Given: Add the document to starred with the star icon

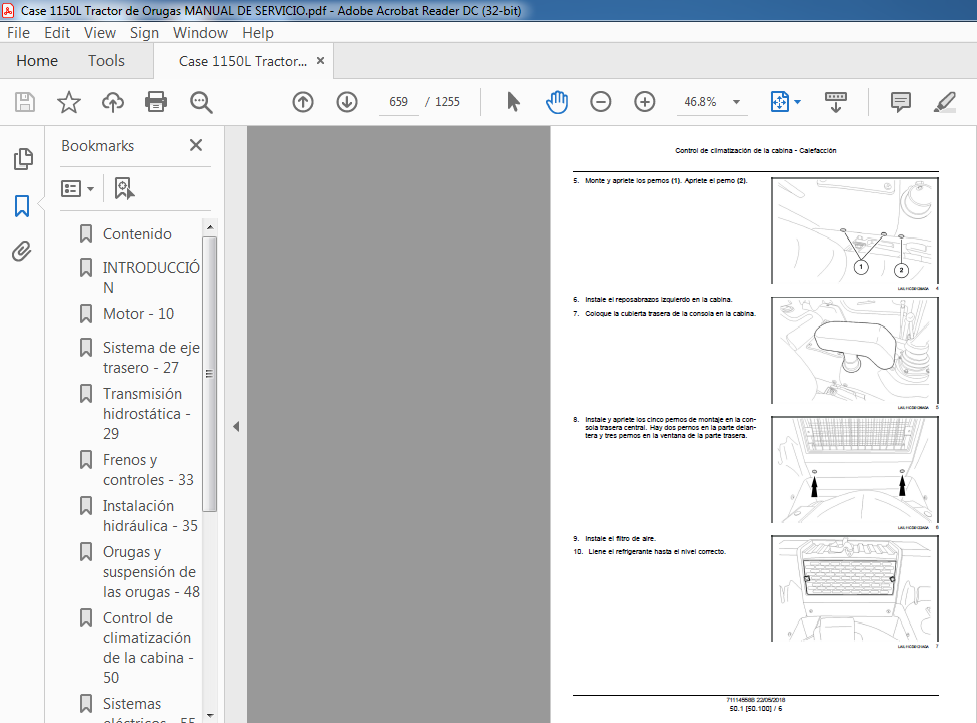Looking at the screenshot, I should pos(69,102).
